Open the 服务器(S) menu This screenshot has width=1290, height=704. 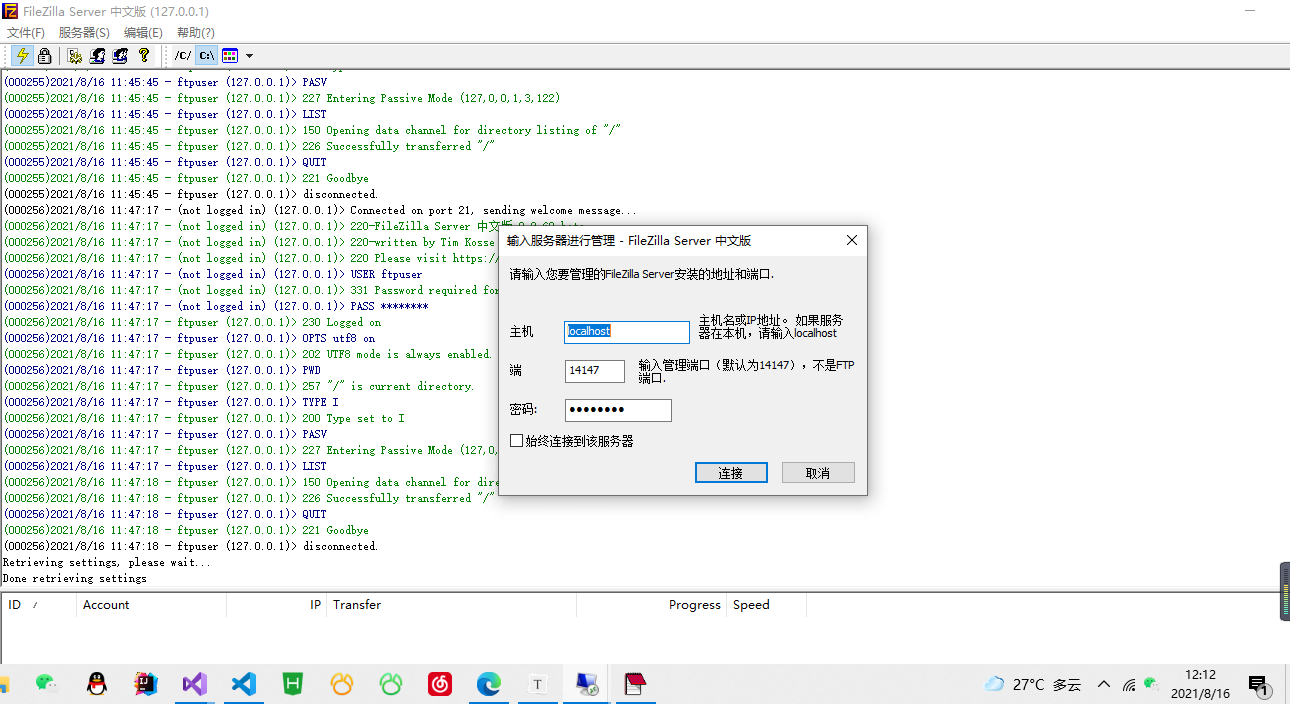[84, 33]
